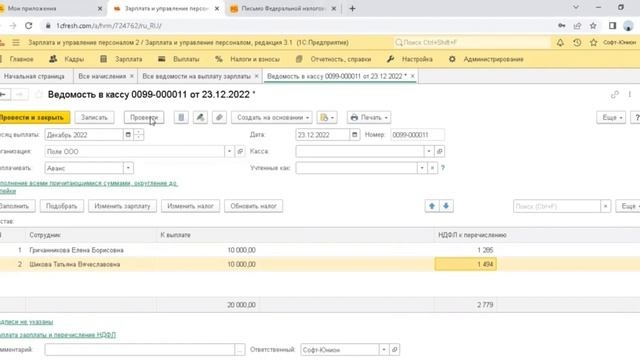
Task: Open the help question mark button
Action: pyautogui.click(x=636, y=118)
